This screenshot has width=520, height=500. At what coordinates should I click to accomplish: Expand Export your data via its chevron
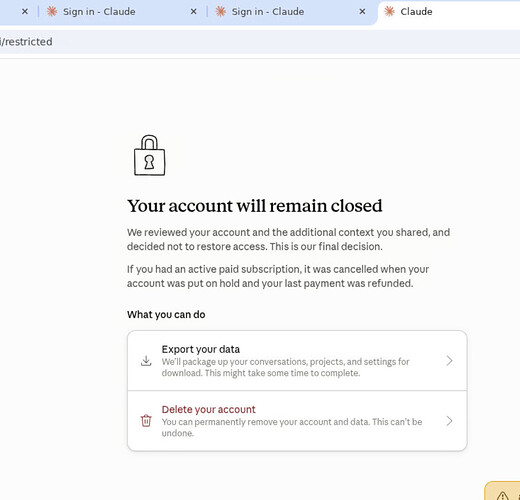(x=449, y=361)
